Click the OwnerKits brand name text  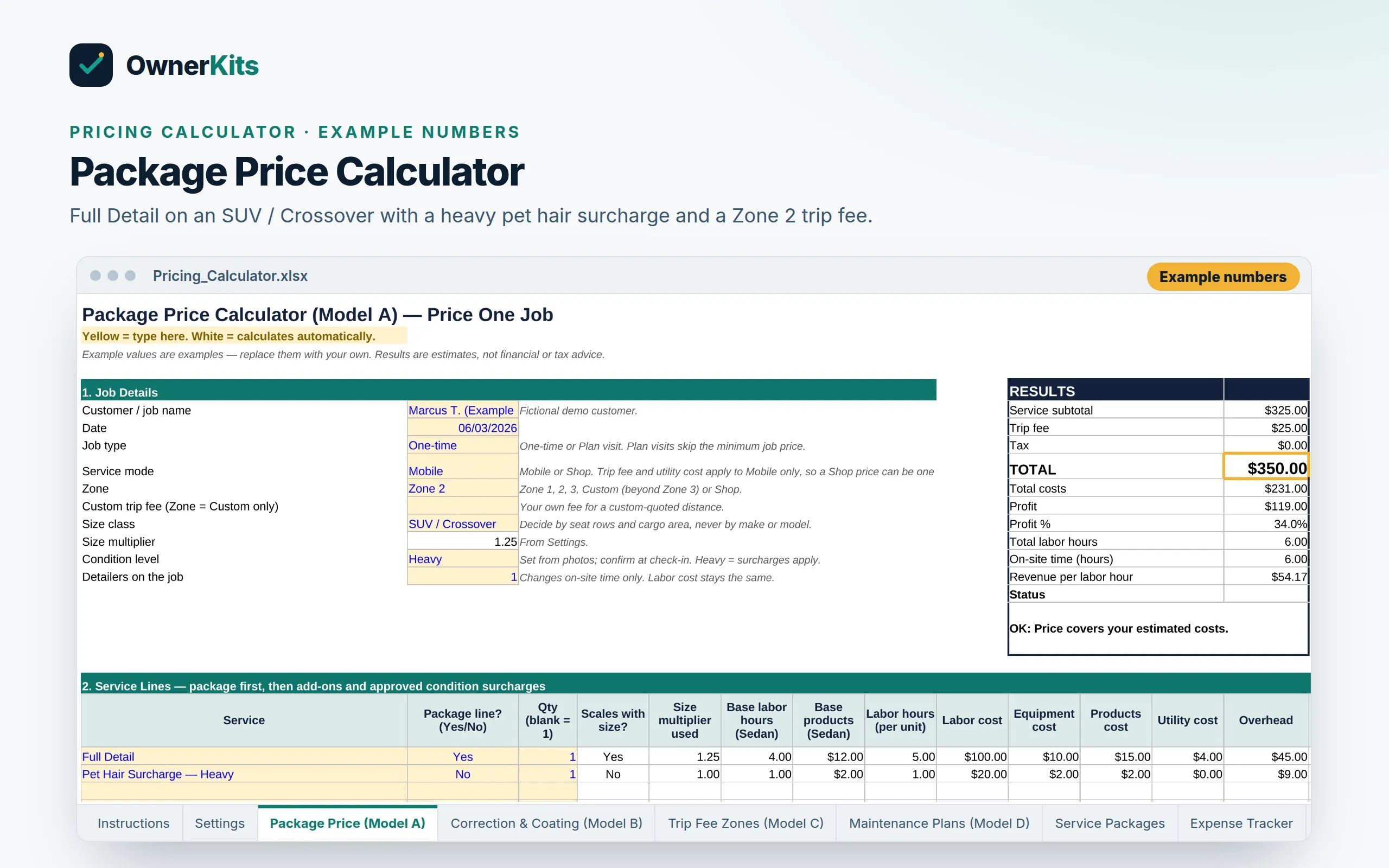(192, 66)
